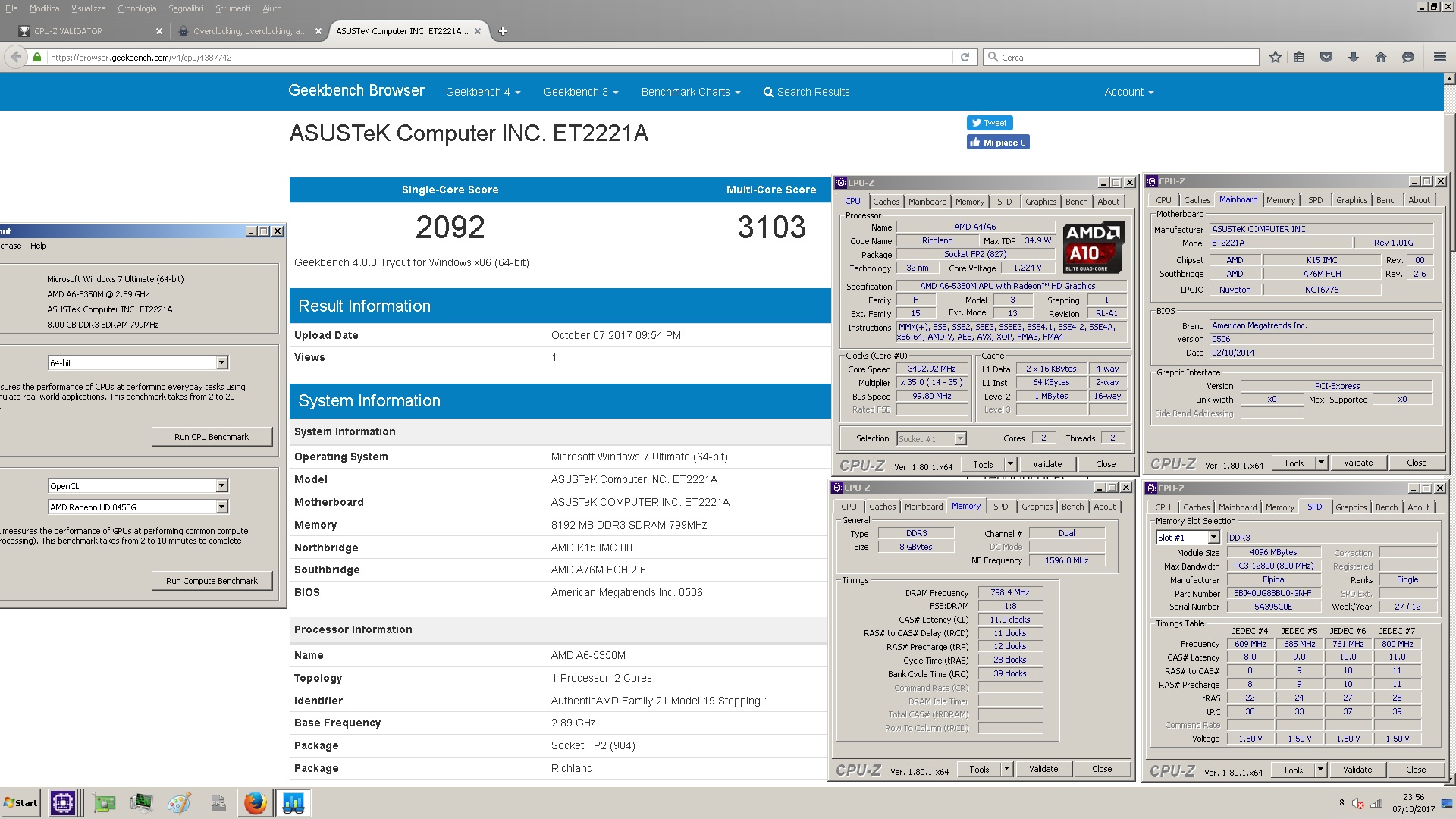Open the system monitor taskbar icon
This screenshot has width=1456, height=819.
141,803
